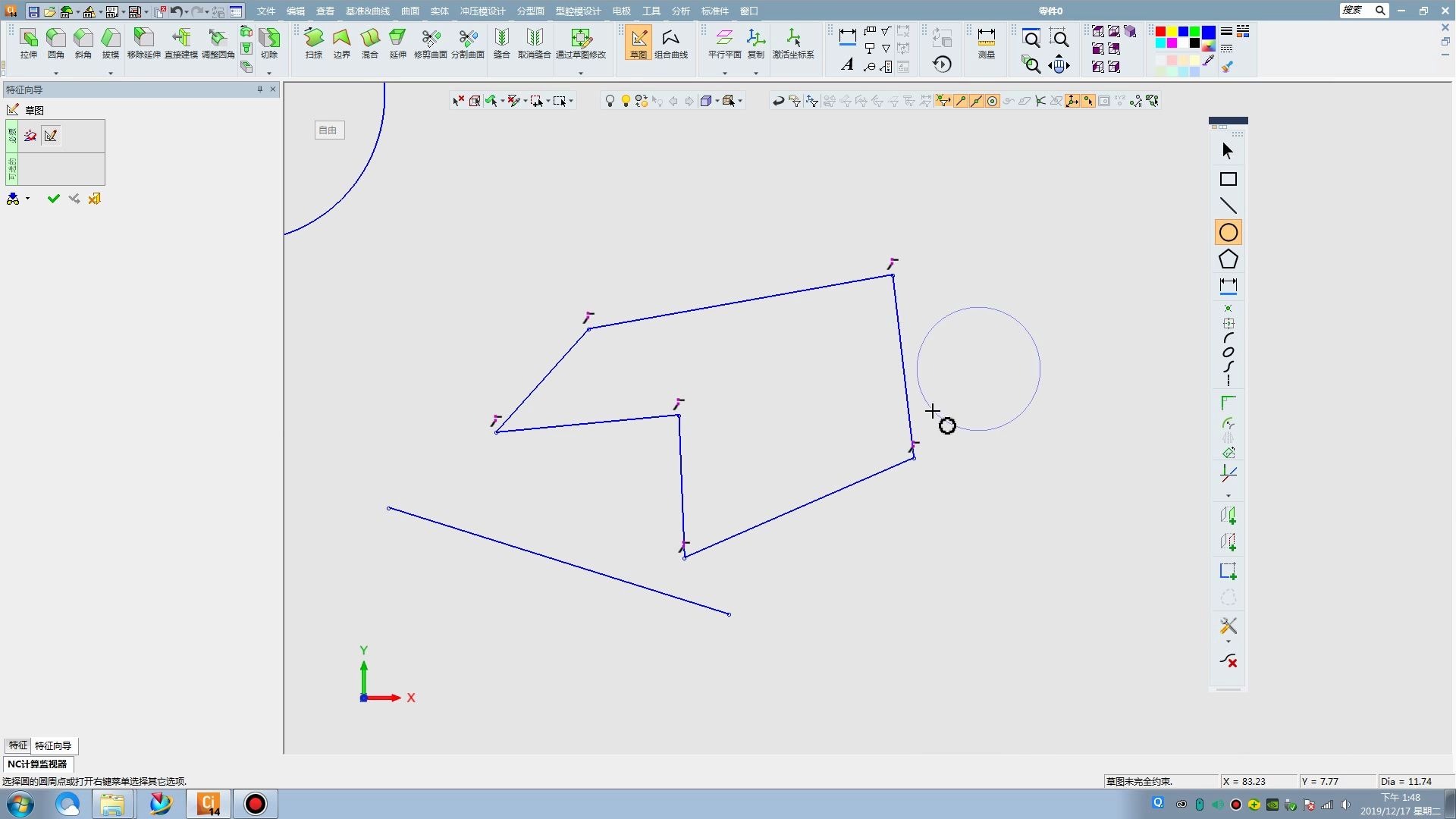The image size is (1456, 819).
Task: Expand dropdown arrow under 圆角 tool
Action: (x=56, y=73)
